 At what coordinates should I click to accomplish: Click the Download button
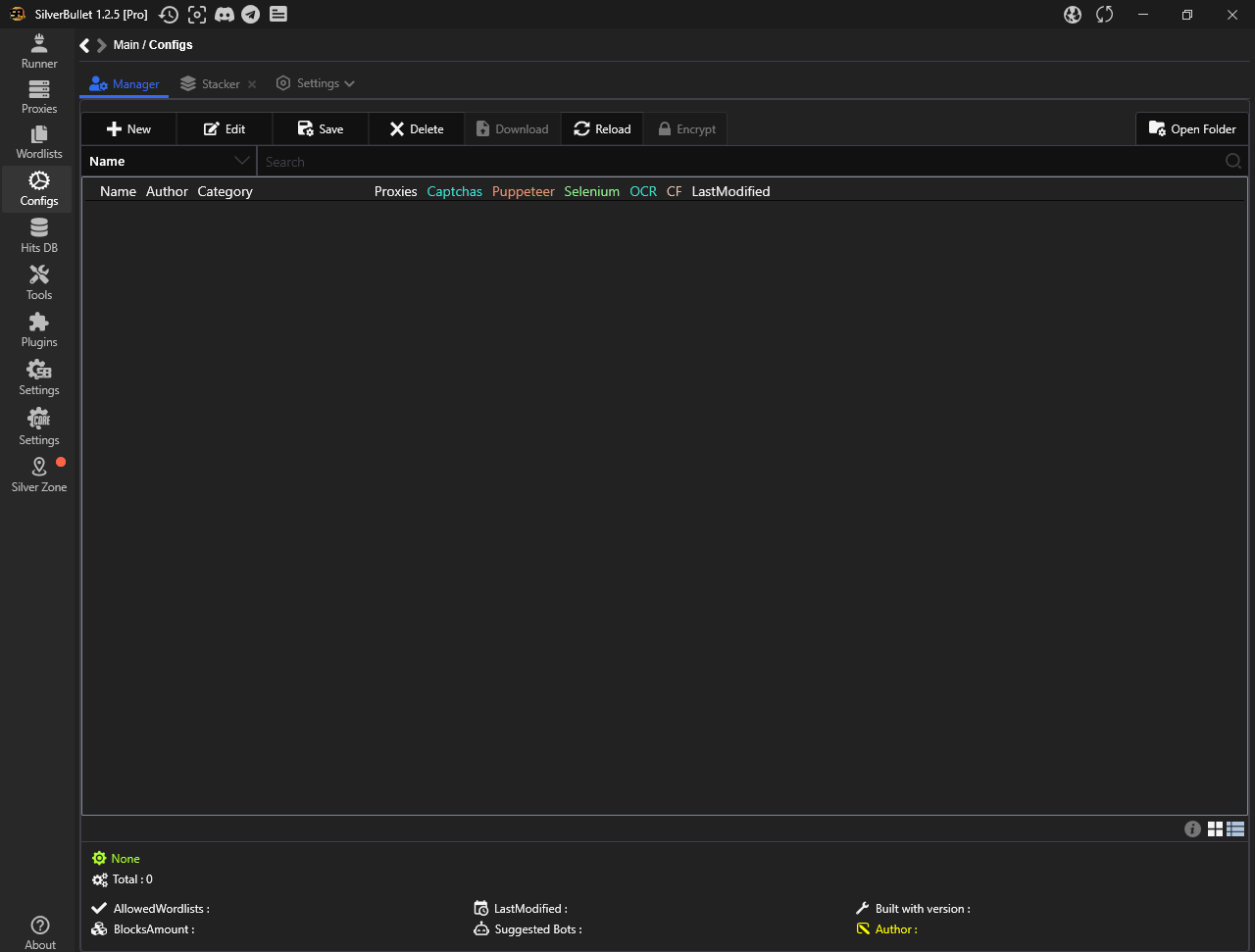pos(513,128)
